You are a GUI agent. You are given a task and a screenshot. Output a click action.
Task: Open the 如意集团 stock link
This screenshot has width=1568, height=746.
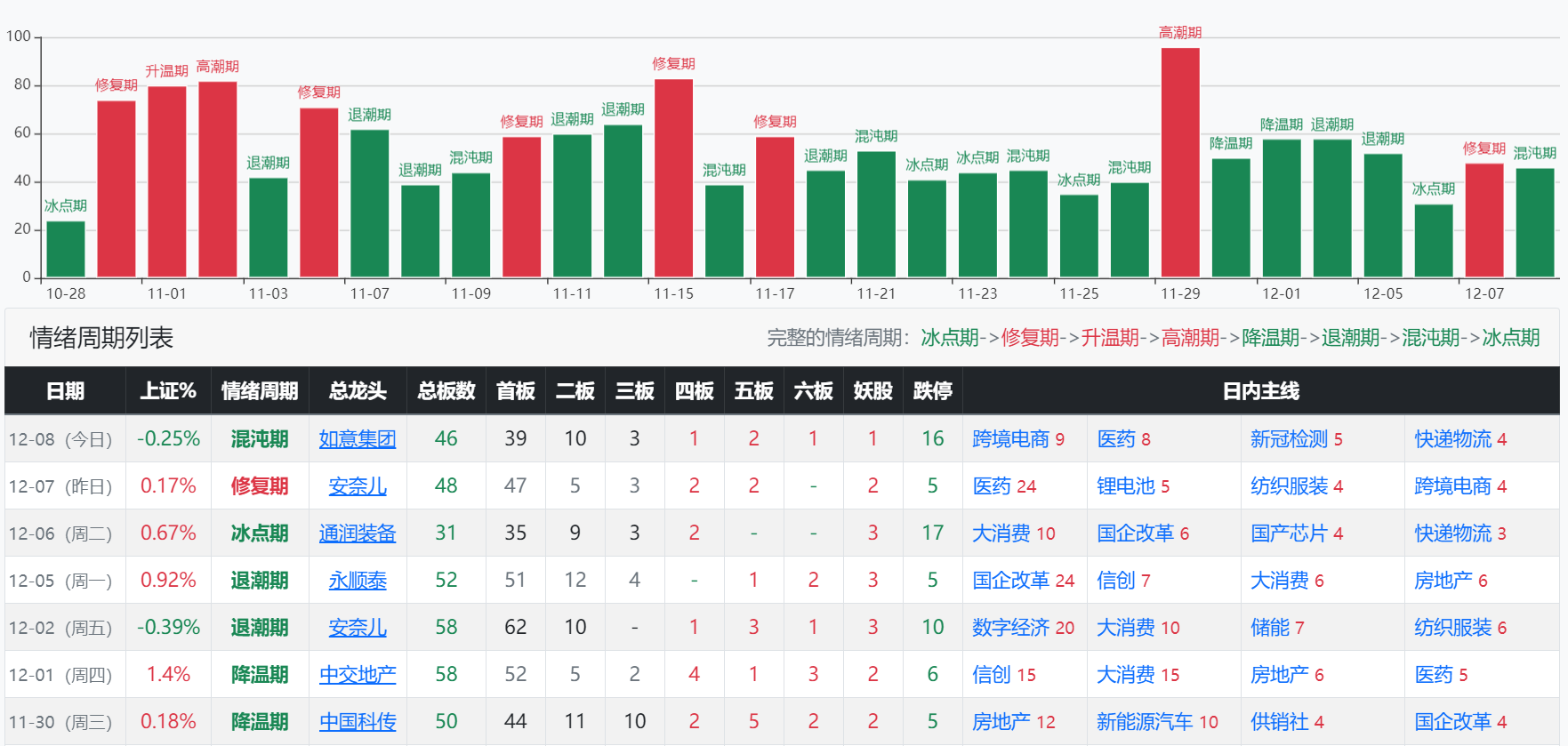pyautogui.click(x=358, y=439)
